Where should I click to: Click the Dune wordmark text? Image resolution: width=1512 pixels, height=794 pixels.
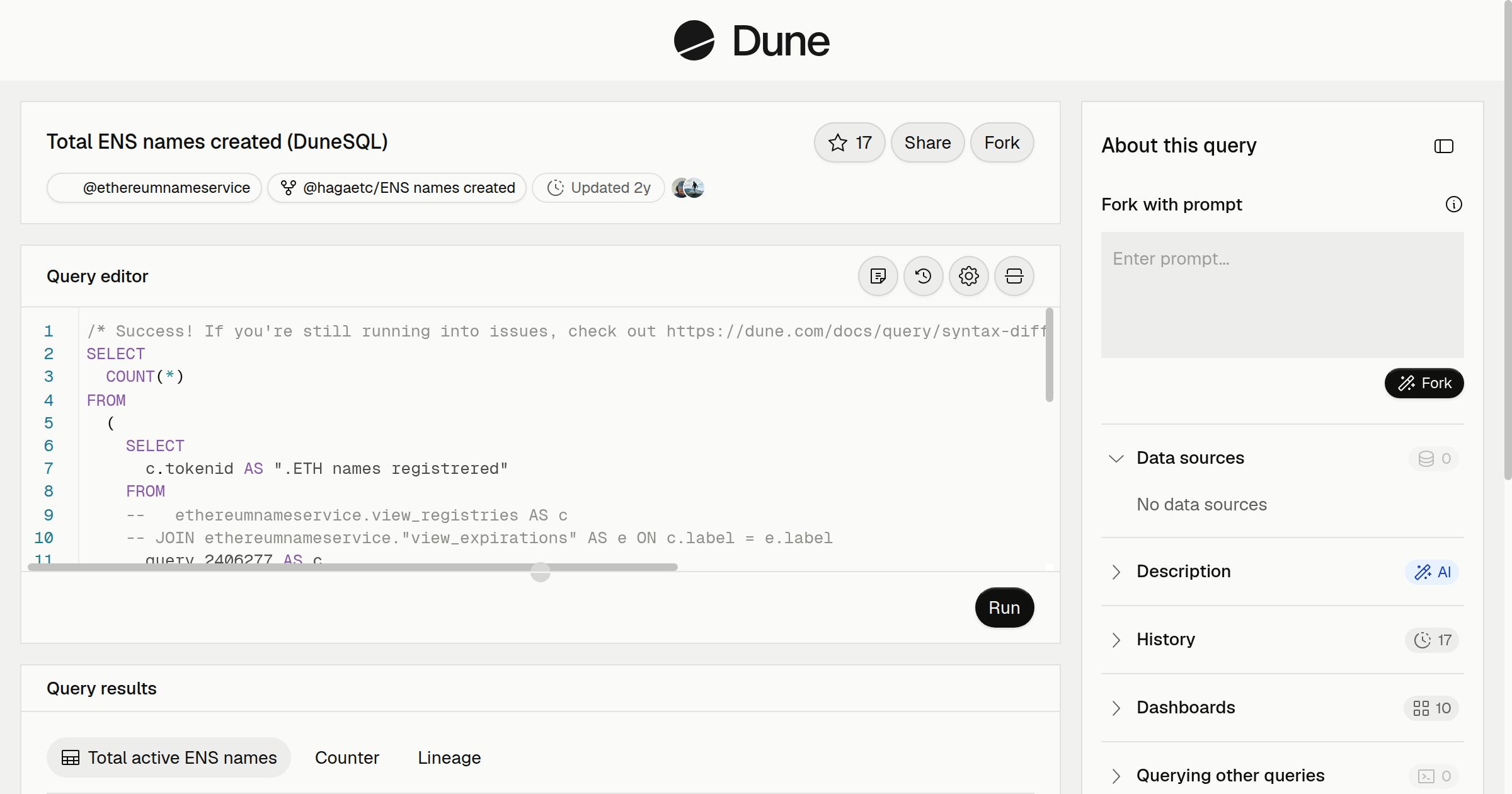pos(781,41)
